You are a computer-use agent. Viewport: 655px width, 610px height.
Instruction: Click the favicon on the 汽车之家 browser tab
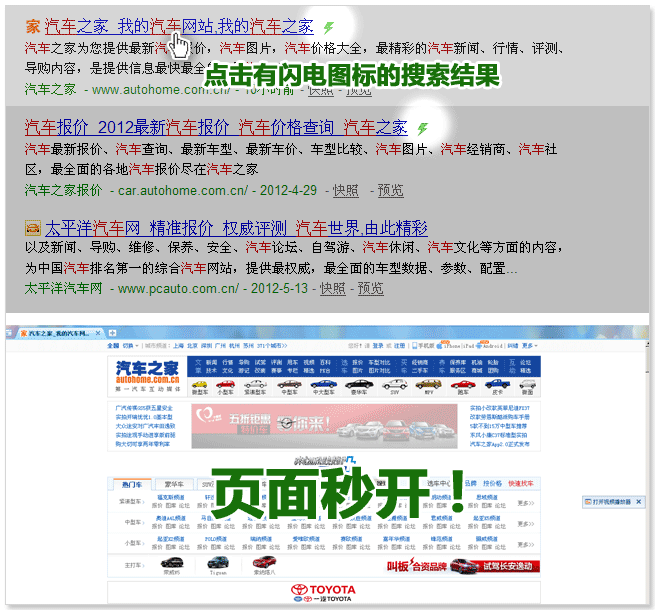[x=24, y=333]
